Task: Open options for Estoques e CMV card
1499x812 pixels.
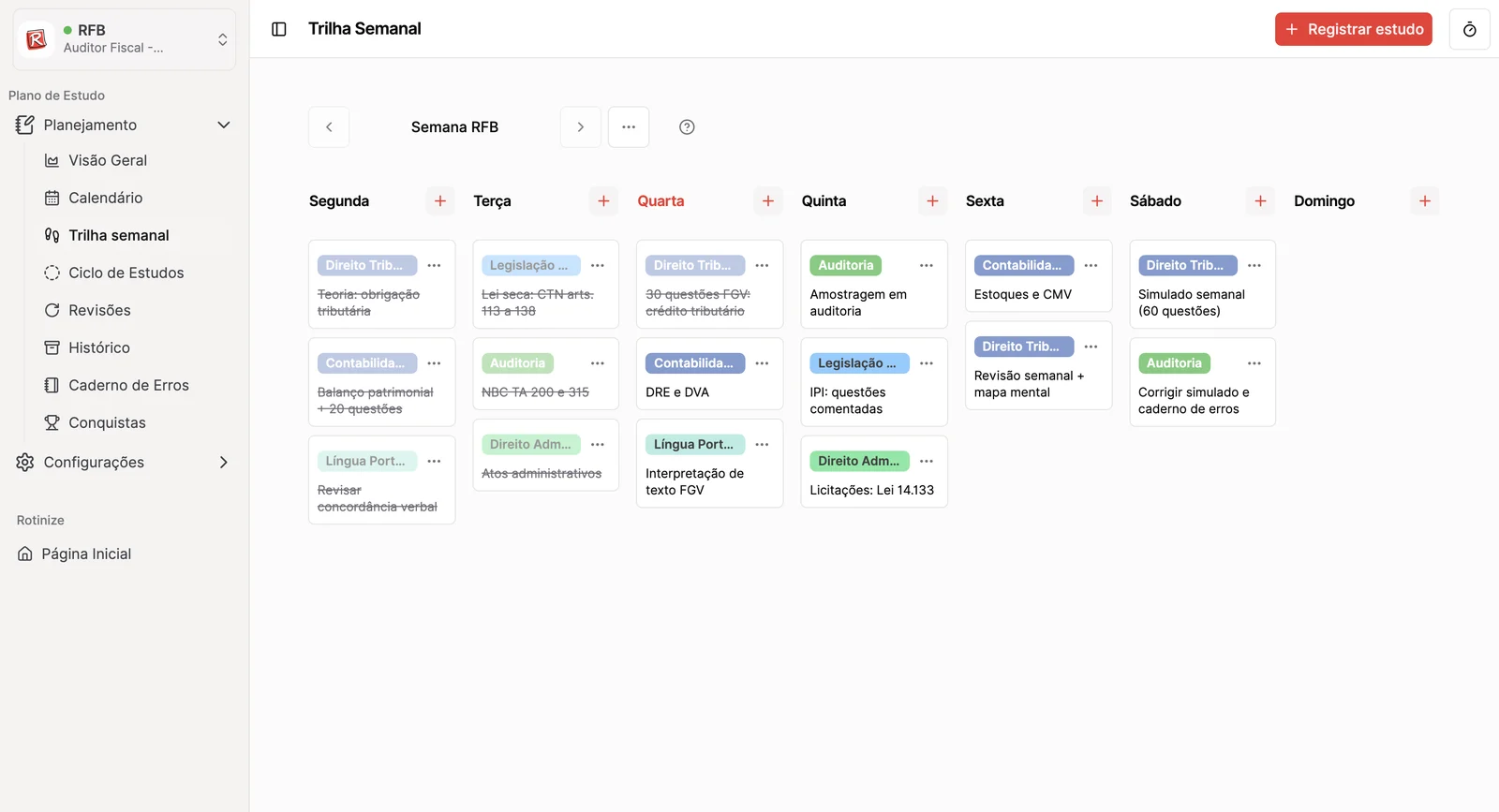Action: 1091,266
